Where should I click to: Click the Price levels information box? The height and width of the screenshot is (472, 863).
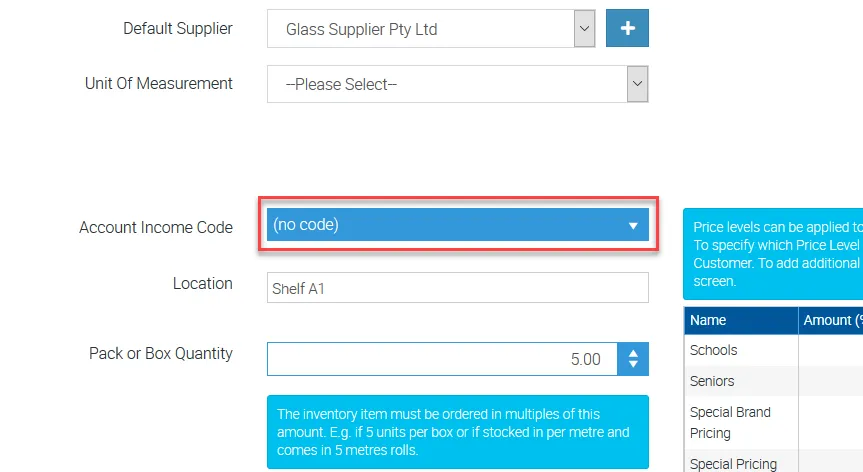coord(772,254)
